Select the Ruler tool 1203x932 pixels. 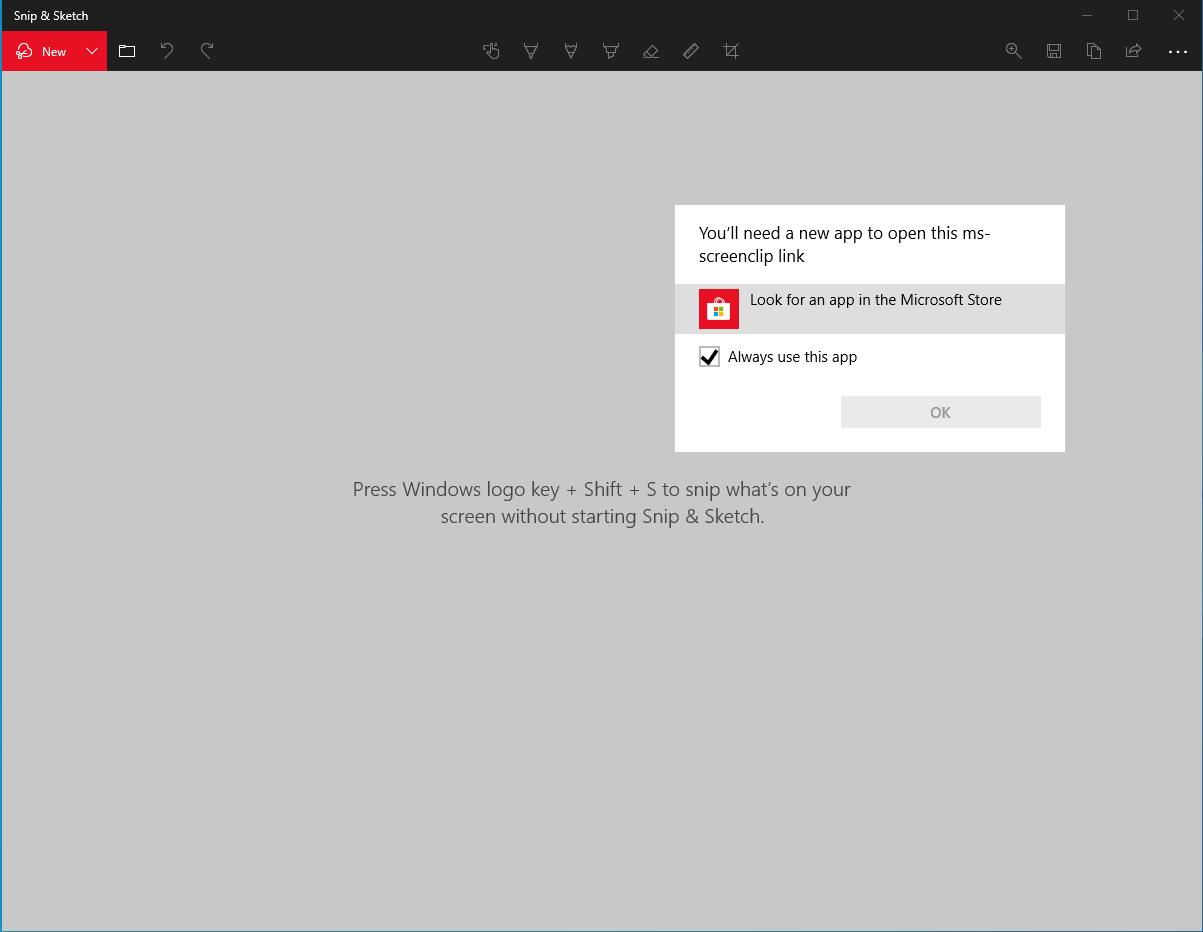(691, 51)
